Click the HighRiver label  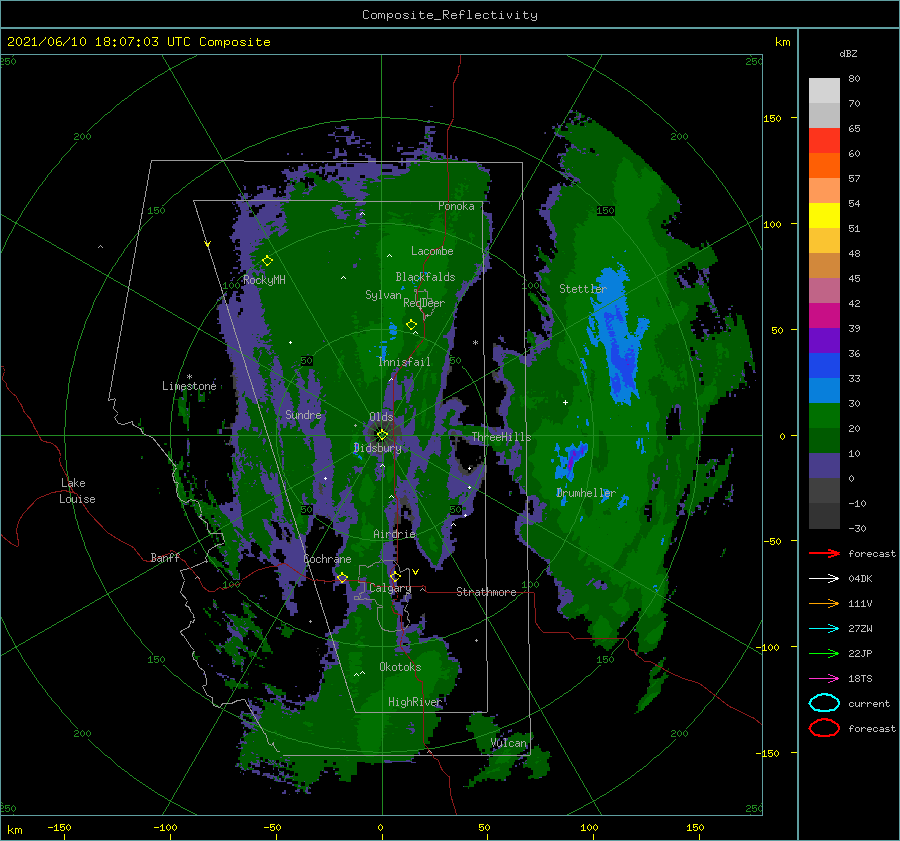(415, 702)
